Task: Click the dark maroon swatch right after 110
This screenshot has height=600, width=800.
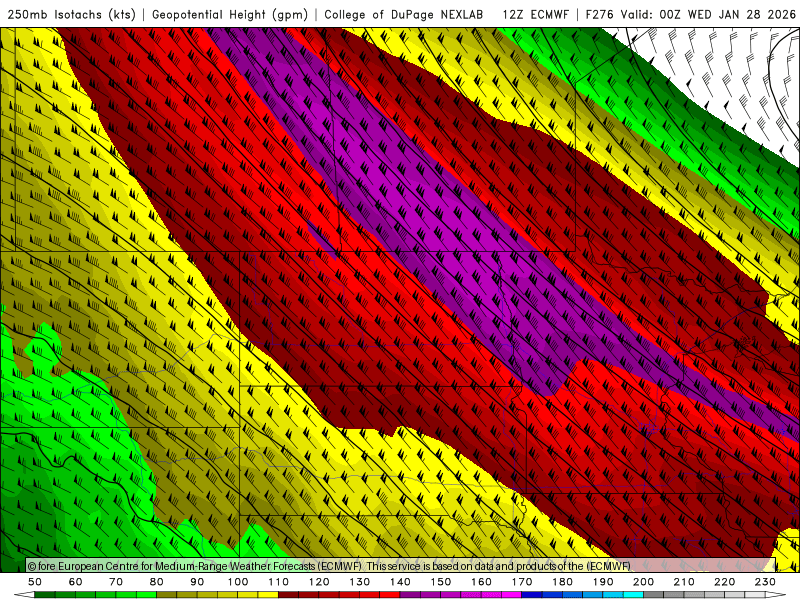Action: coord(288,595)
